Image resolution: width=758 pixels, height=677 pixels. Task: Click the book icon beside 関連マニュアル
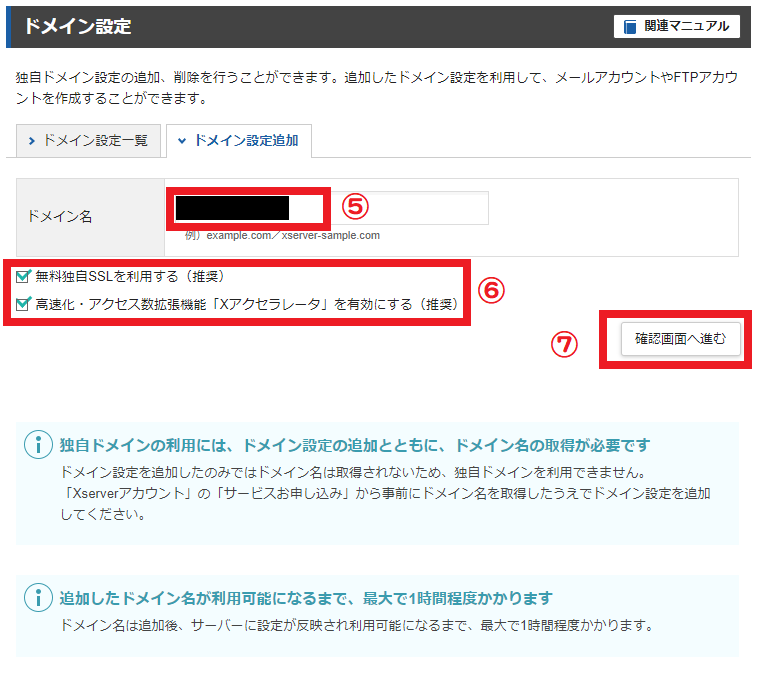tap(629, 26)
